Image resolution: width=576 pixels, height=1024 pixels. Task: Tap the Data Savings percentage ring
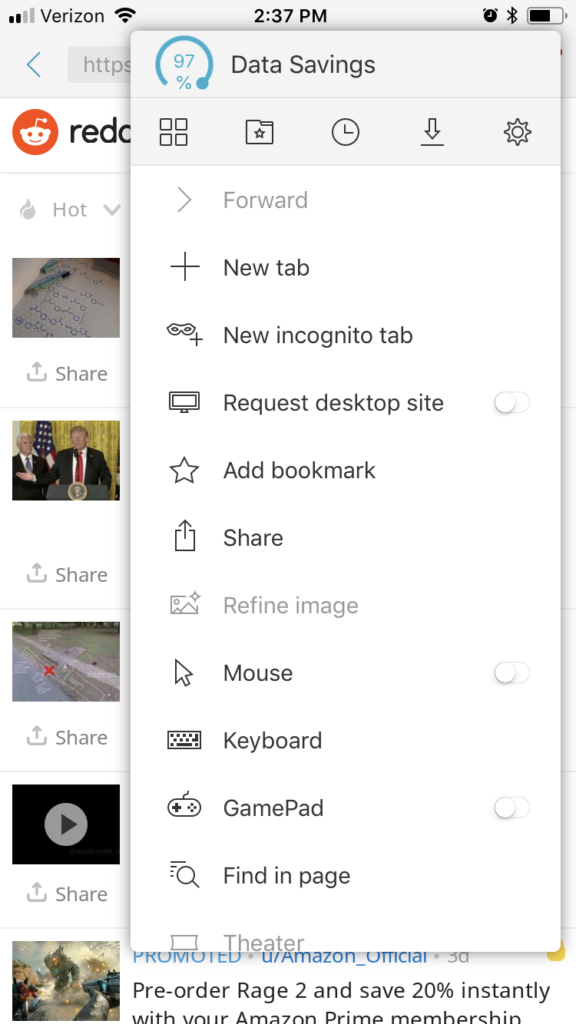[x=184, y=64]
